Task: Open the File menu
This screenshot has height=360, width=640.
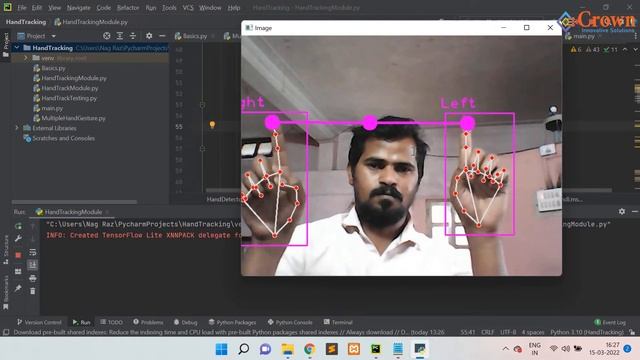Action: (x=22, y=8)
